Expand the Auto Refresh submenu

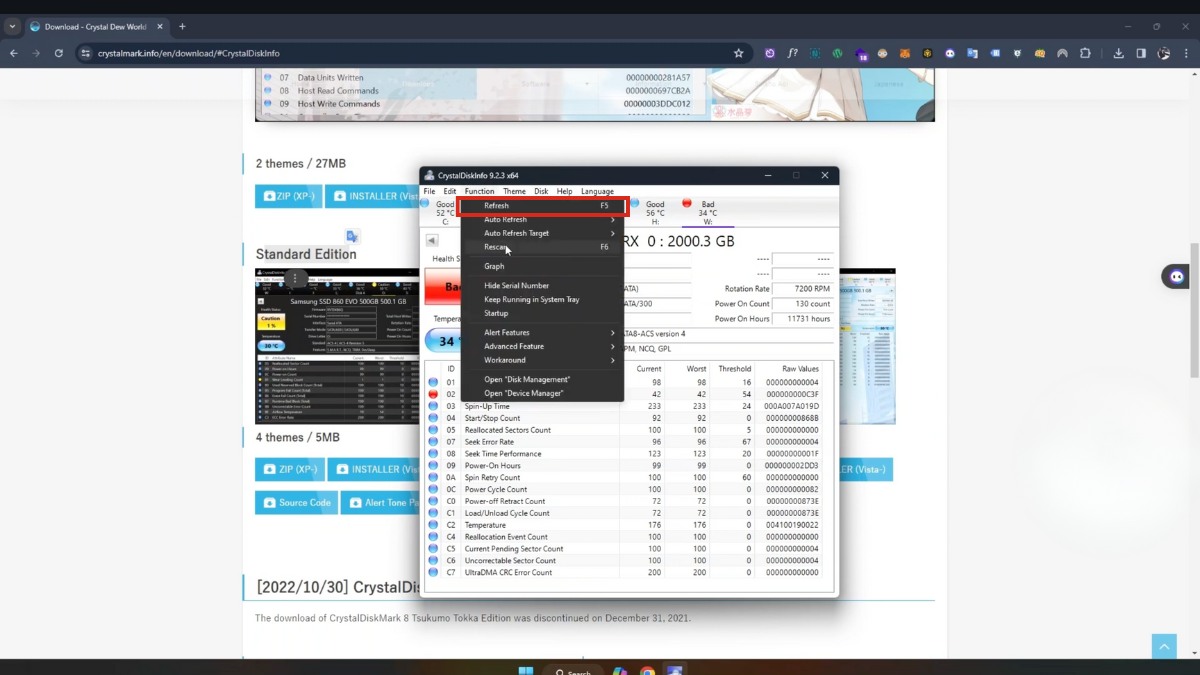pyautogui.click(x=542, y=219)
